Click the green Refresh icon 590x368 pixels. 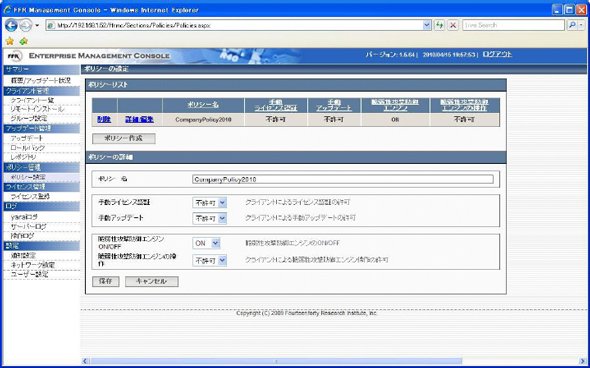[439, 25]
